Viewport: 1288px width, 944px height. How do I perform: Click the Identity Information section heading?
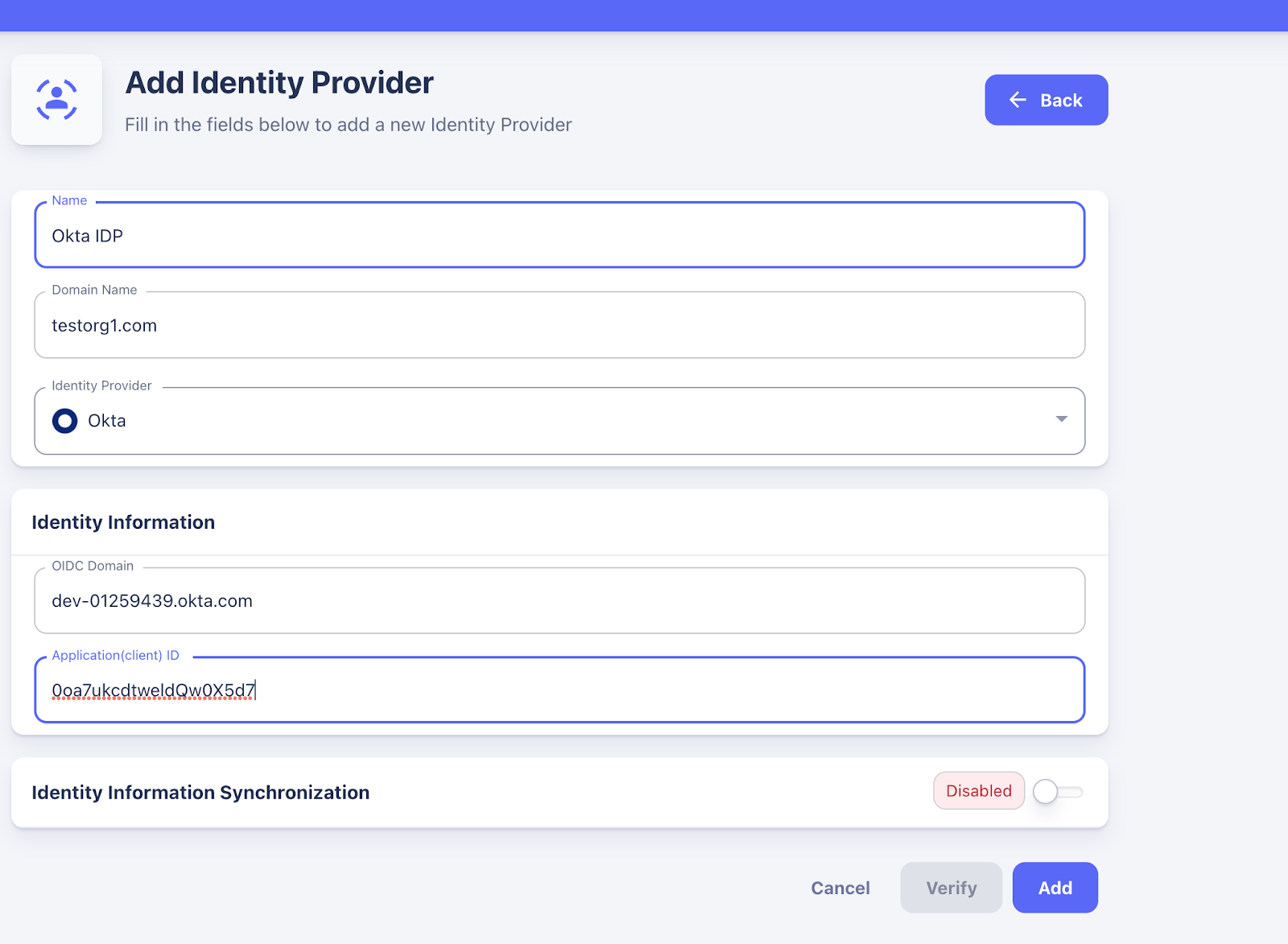[x=122, y=521]
